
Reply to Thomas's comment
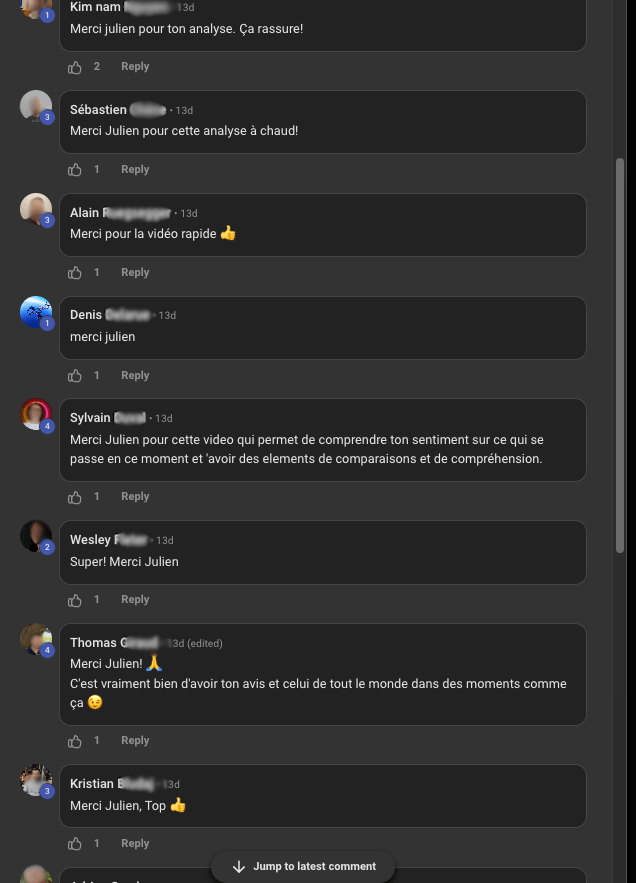click(135, 741)
